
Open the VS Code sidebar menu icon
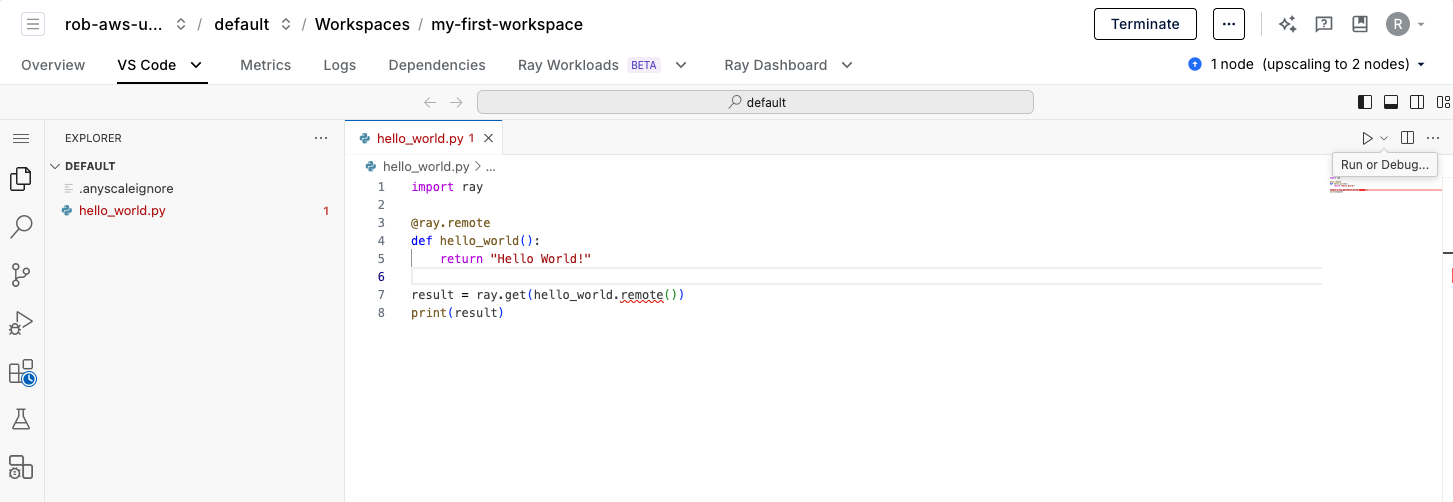tap(21, 138)
